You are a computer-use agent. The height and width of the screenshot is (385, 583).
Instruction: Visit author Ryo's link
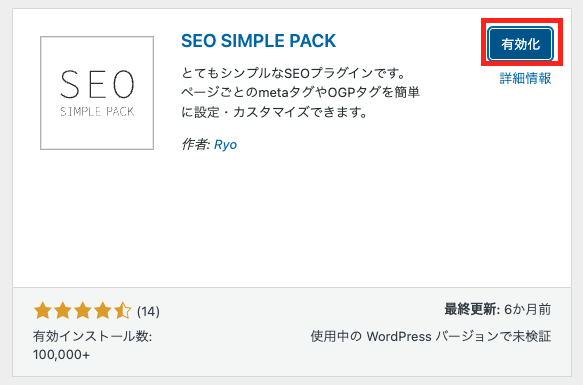tap(225, 144)
